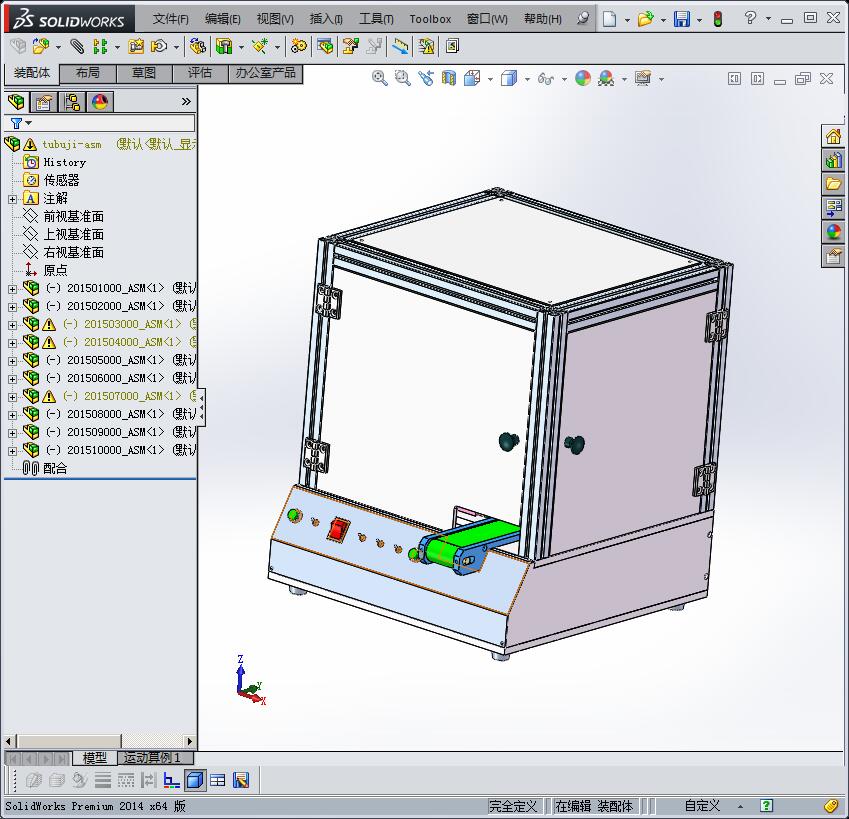
Task: Toggle the 3D shaded view button in bottom toolbar
Action: 195,780
